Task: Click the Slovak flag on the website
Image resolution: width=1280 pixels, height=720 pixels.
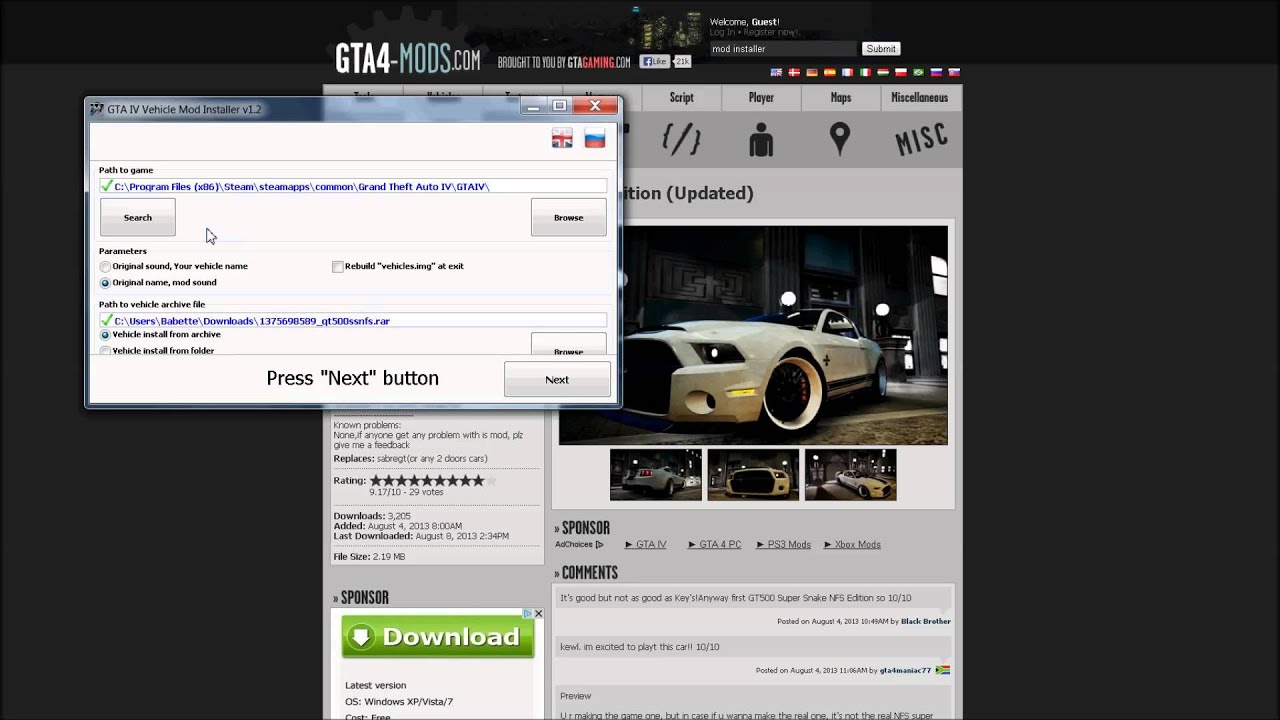Action: (954, 73)
